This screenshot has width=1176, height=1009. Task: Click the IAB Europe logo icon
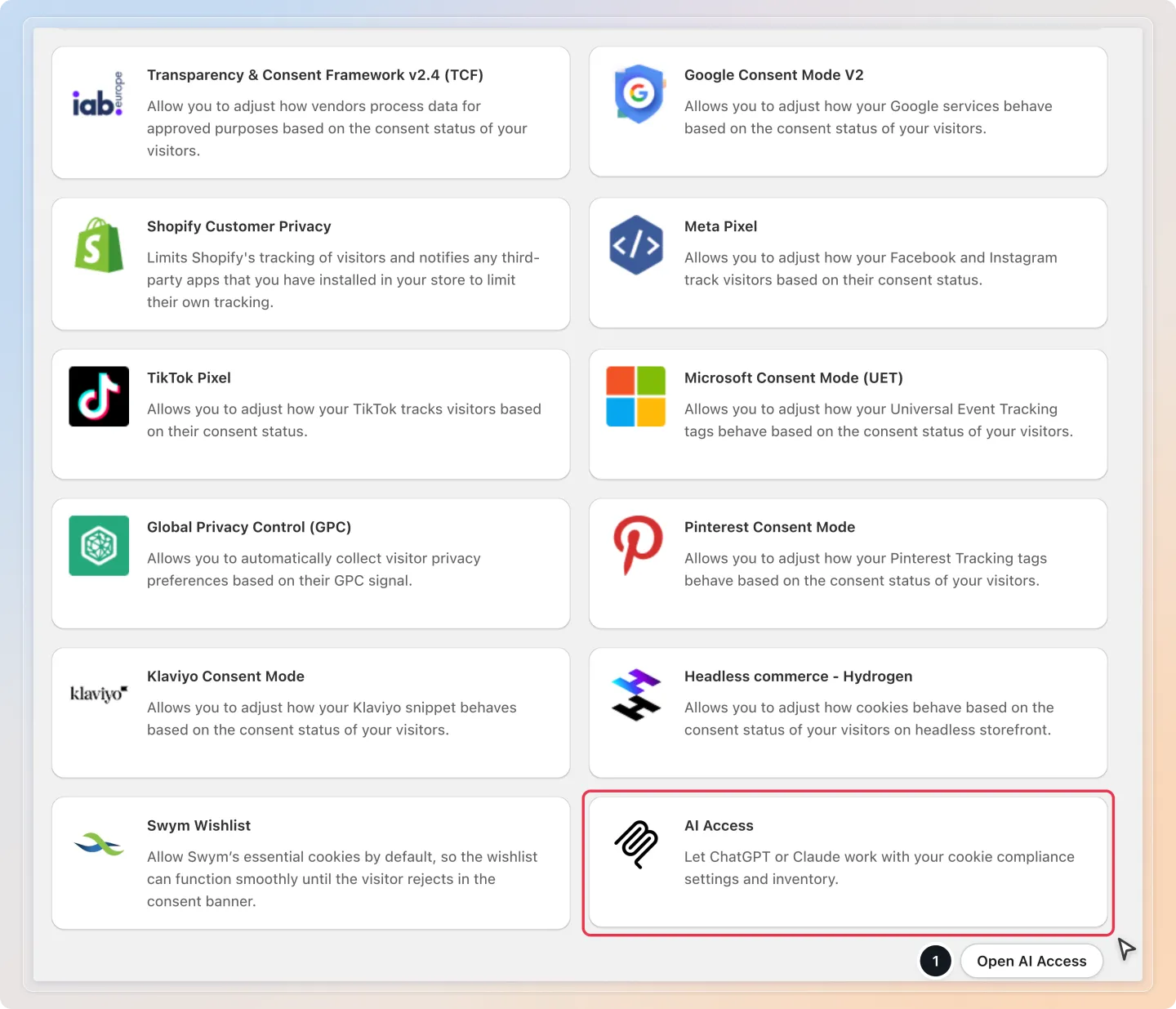(x=98, y=94)
